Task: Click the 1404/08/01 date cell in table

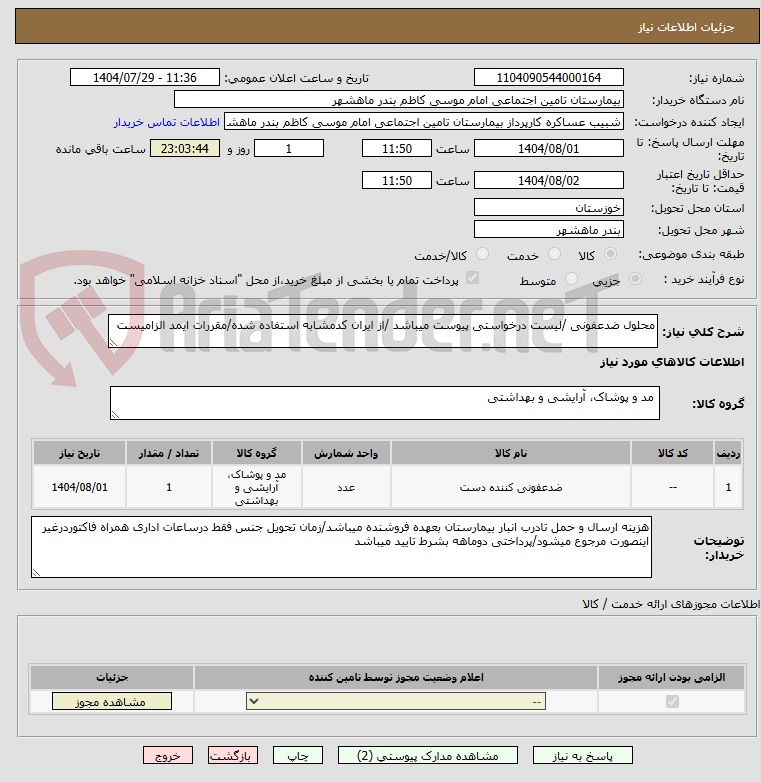Action: click(x=79, y=487)
